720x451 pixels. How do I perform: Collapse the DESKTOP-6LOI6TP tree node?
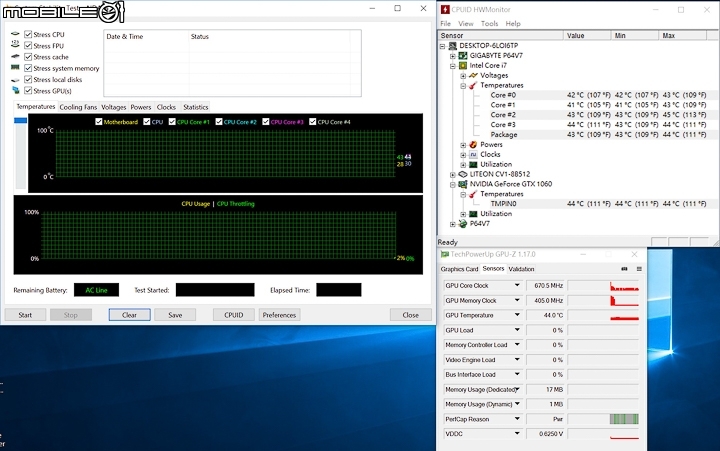point(443,46)
